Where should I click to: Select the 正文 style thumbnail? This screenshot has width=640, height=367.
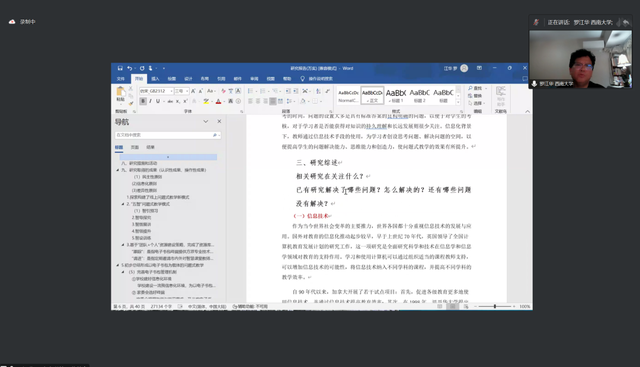(372, 96)
